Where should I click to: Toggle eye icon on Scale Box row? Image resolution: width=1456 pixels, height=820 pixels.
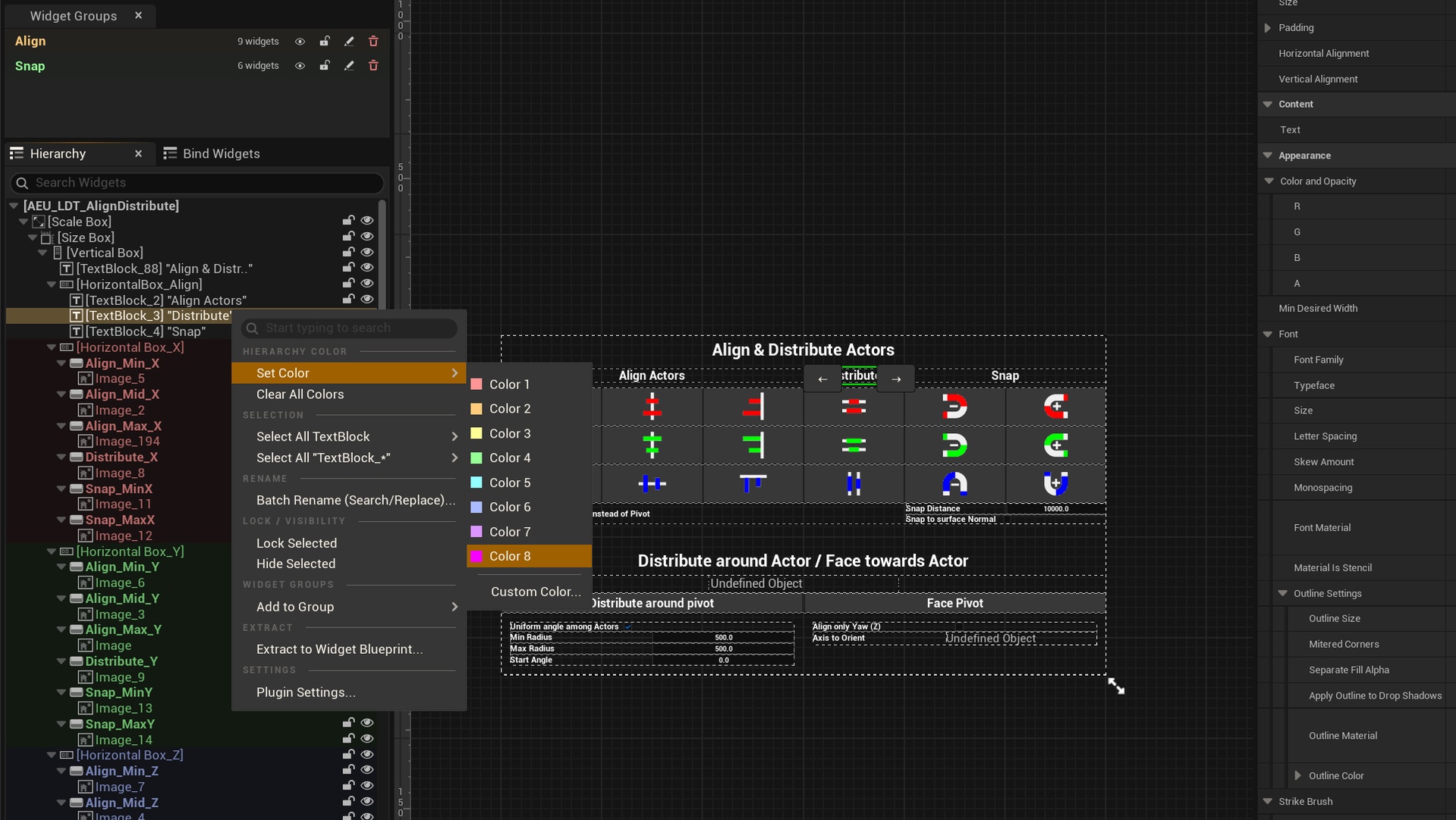[x=367, y=221]
